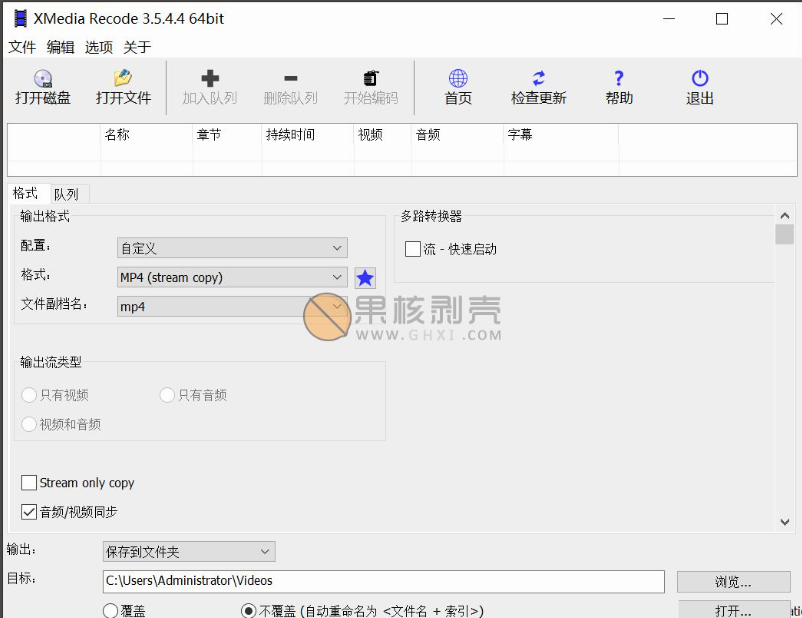
Task: Open the 配置 dropdown showing 自定义
Action: click(x=232, y=248)
